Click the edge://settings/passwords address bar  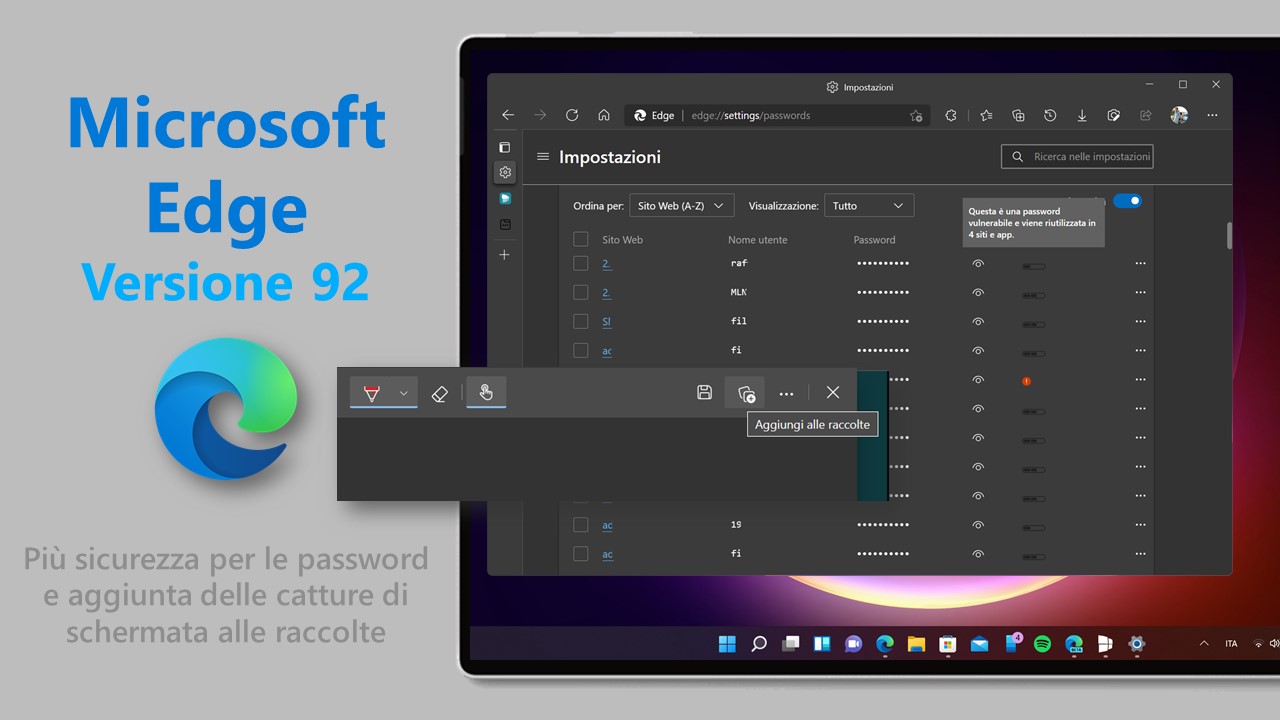[775, 116]
